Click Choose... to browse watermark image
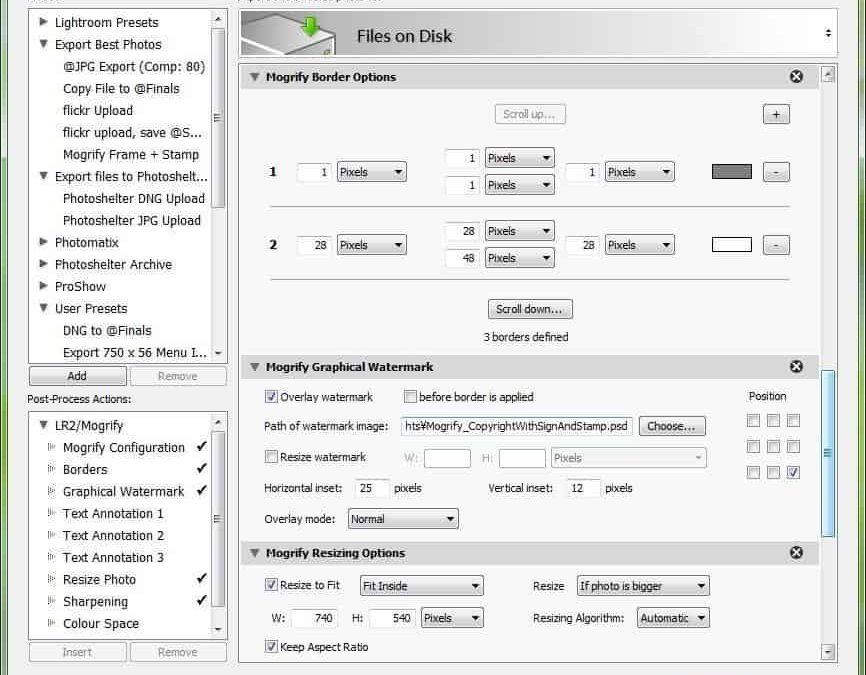The height and width of the screenshot is (675, 866). pyautogui.click(x=672, y=426)
